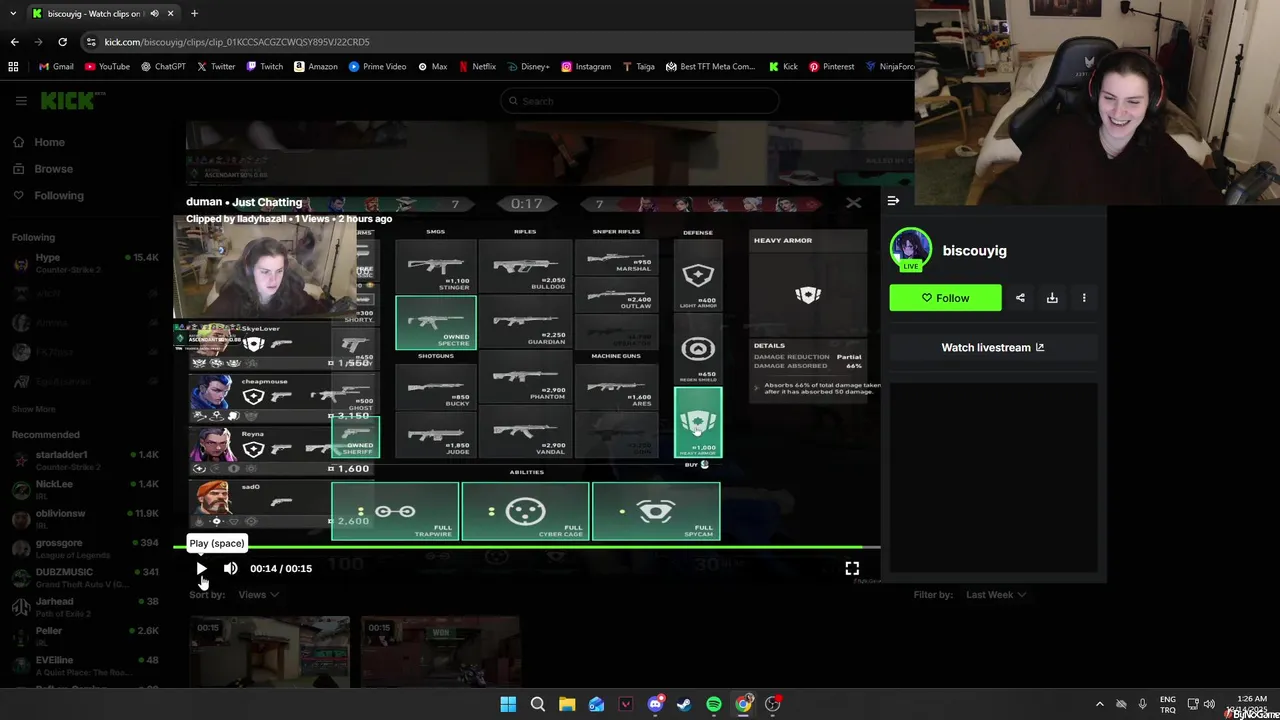Open Disney+ bookmark
Image resolution: width=1280 pixels, height=720 pixels.
coord(528,67)
